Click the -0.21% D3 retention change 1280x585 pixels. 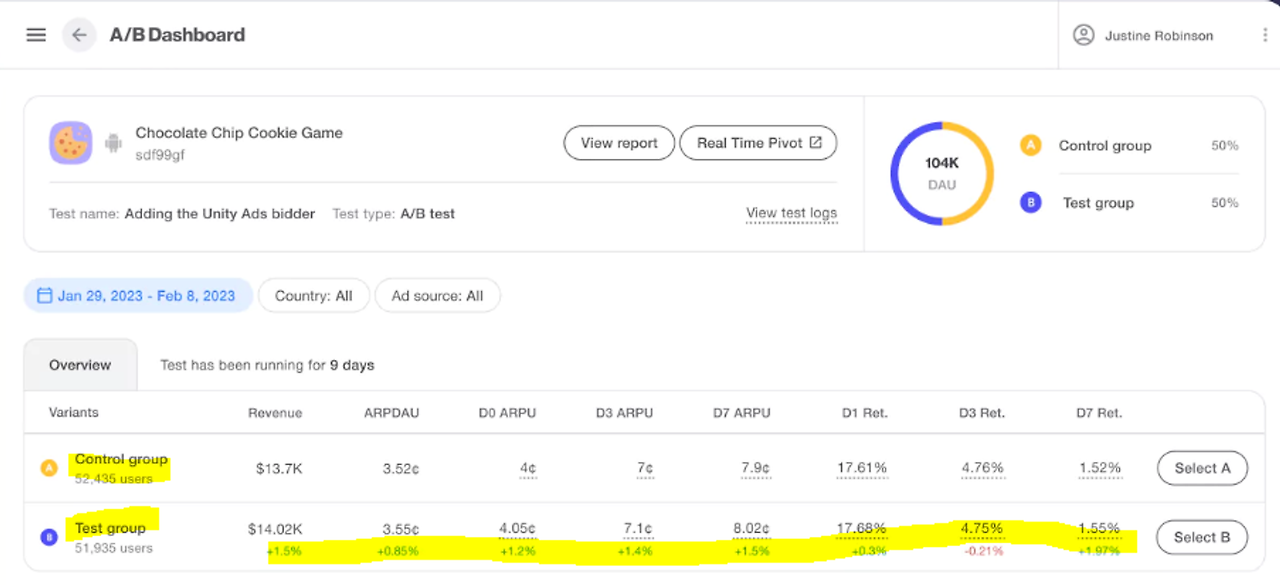(983, 551)
